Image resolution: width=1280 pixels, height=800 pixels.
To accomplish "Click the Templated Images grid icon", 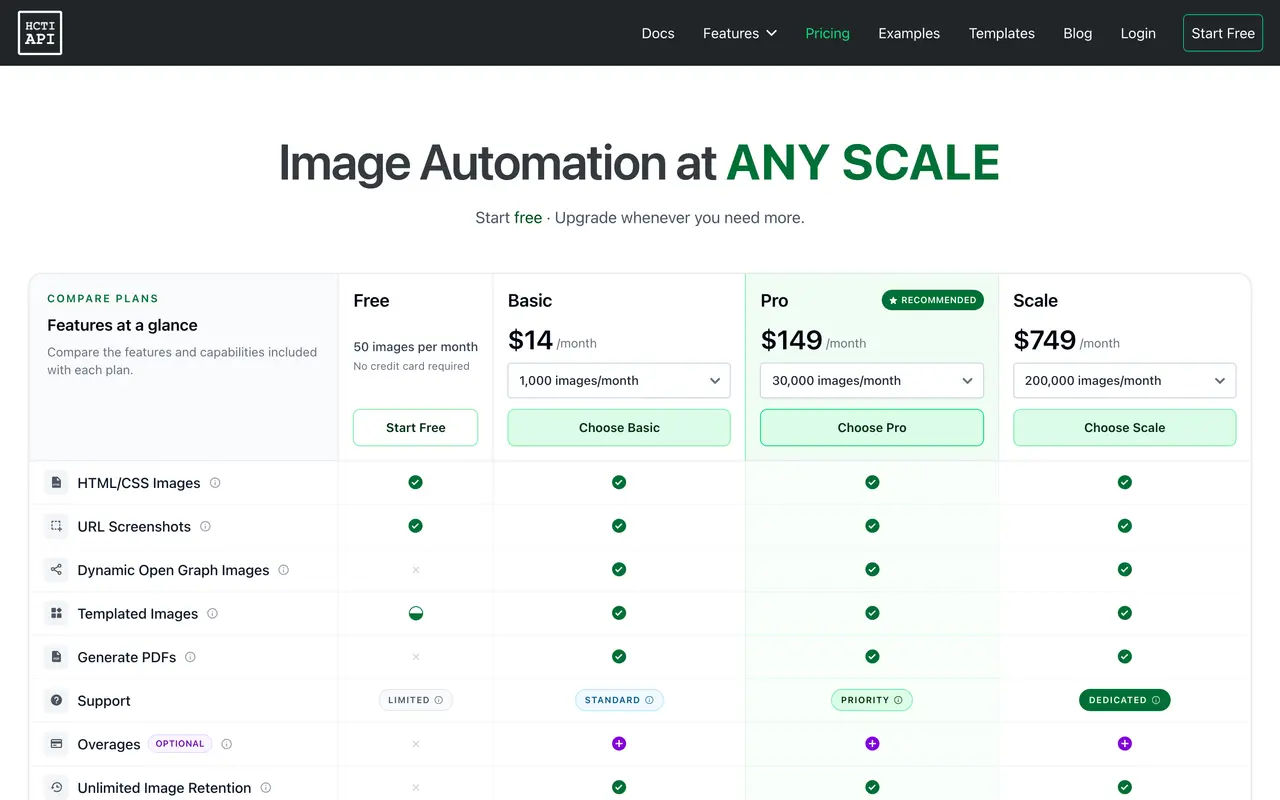I will click(56, 613).
